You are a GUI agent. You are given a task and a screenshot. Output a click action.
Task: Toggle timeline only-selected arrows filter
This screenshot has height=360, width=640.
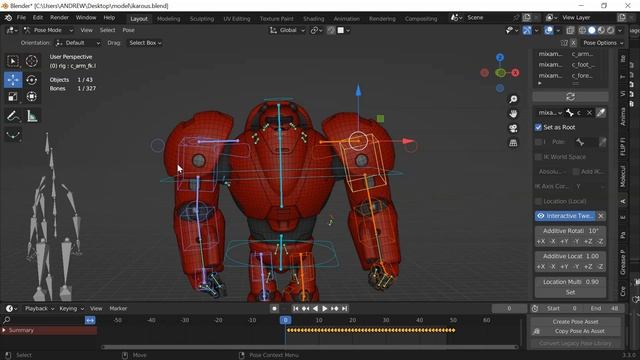coord(90,320)
